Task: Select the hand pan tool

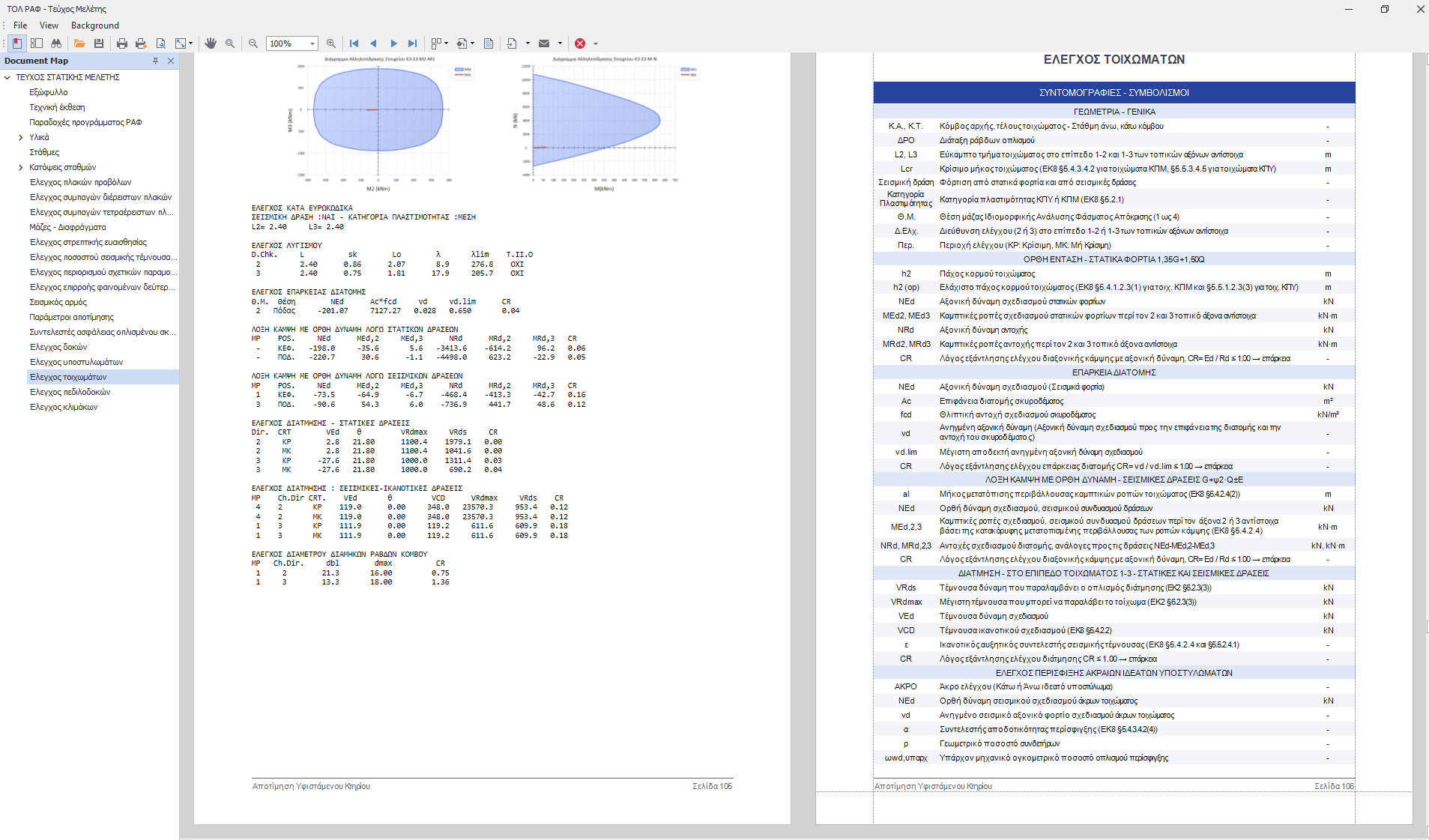Action: pos(211,43)
